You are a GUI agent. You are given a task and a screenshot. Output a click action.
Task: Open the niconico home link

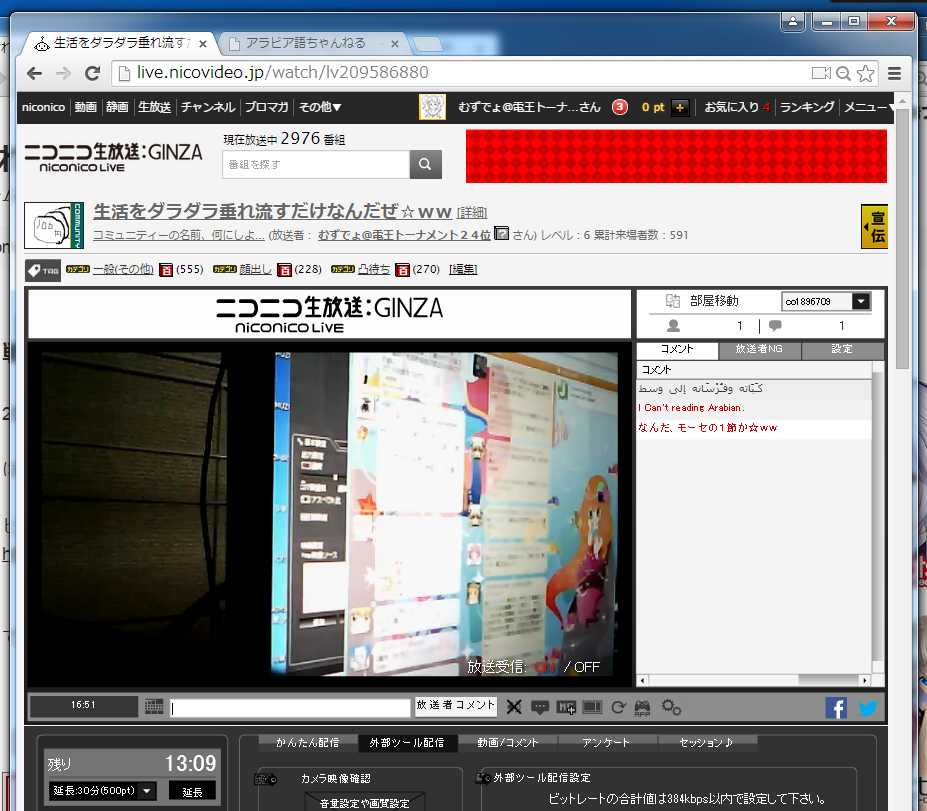click(43, 107)
